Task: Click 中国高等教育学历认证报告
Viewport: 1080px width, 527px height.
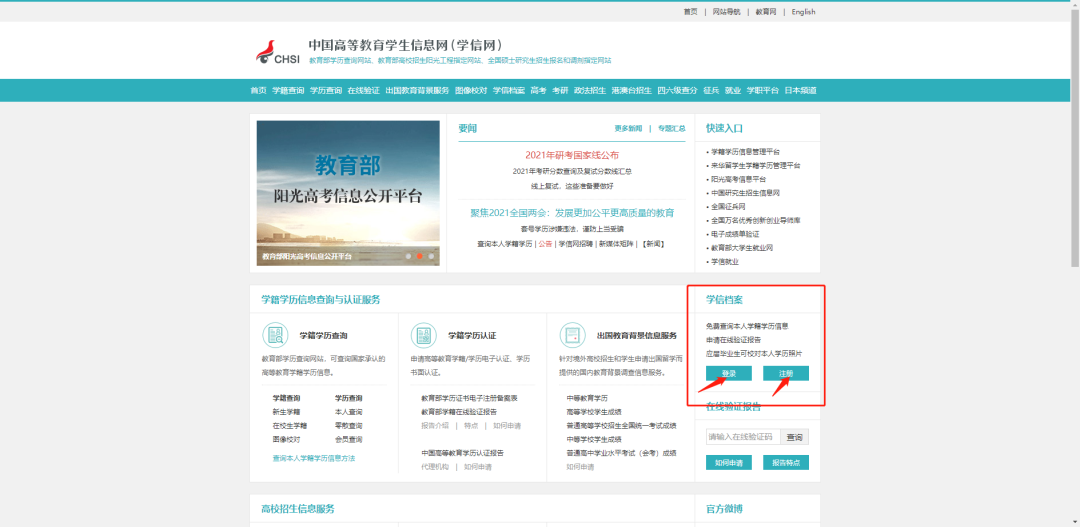Action: 463,453
